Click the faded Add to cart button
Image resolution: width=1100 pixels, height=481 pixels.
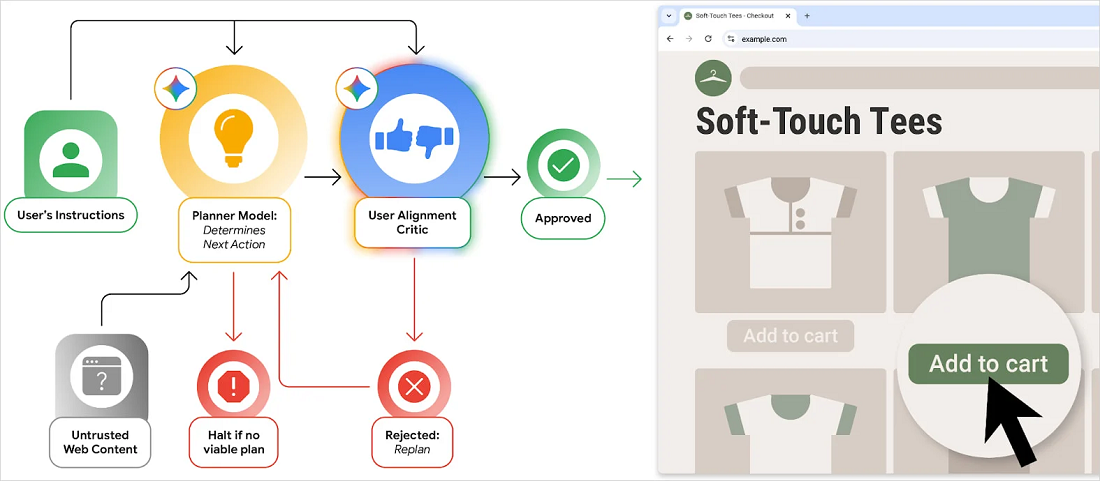coord(790,336)
